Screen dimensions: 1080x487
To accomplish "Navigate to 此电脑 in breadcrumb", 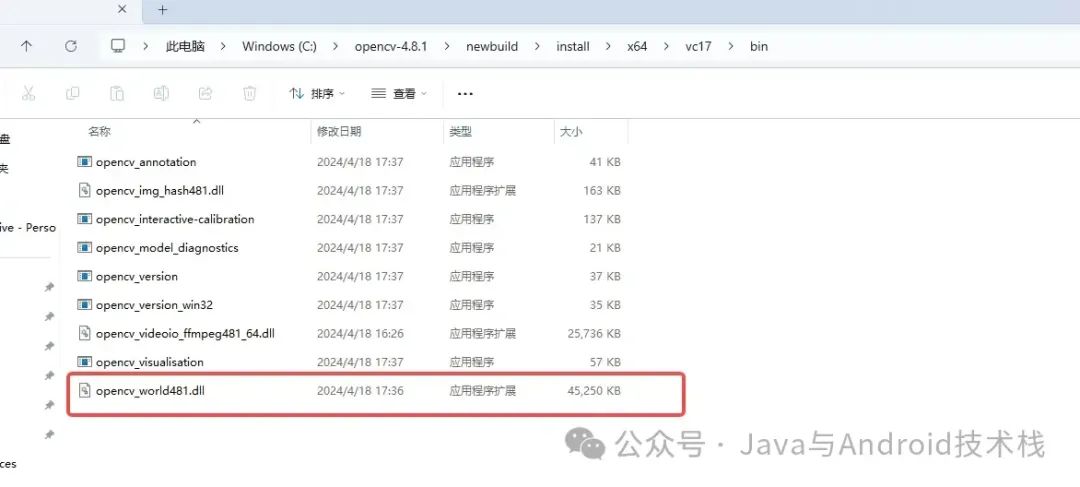I will click(x=185, y=47).
